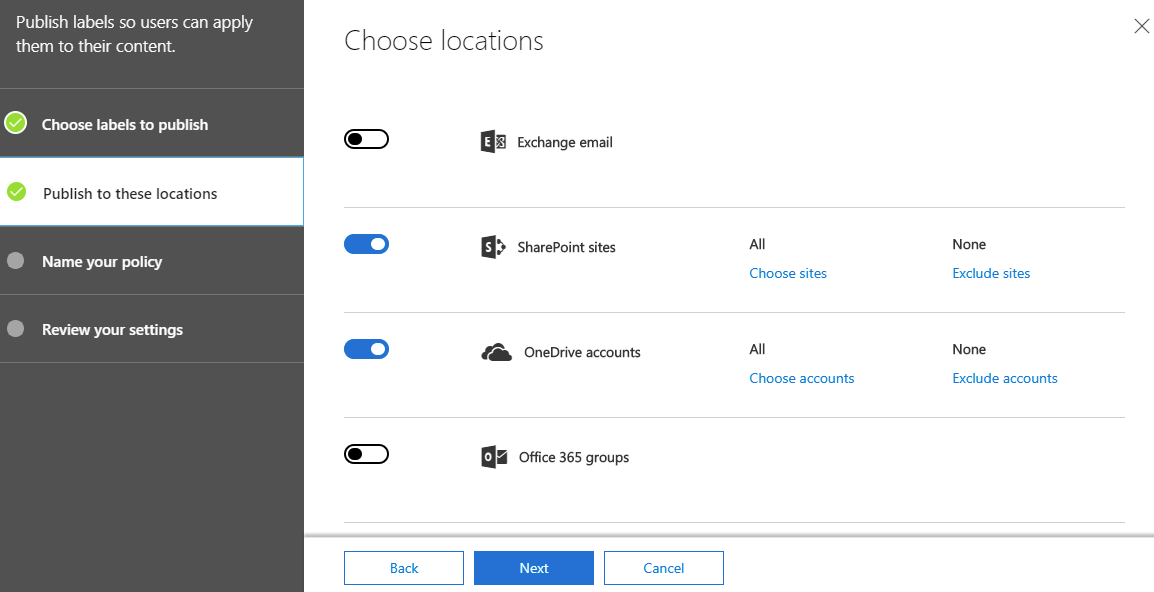Click the SharePoint sites icon

click(493, 247)
